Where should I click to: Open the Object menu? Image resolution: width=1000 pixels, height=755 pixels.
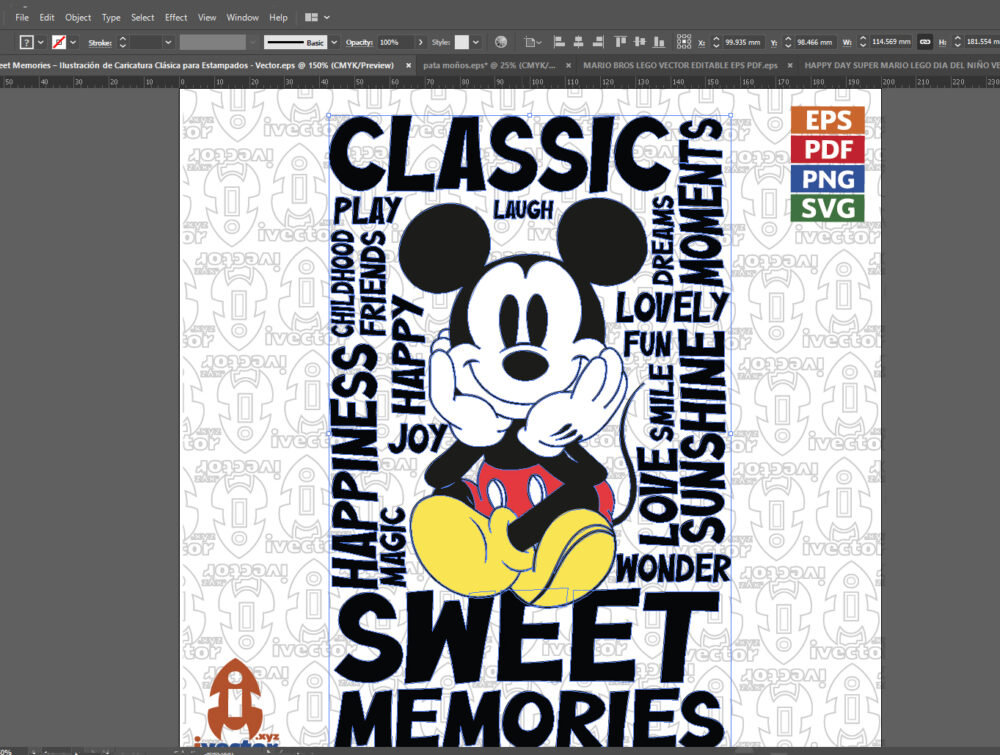click(x=78, y=17)
